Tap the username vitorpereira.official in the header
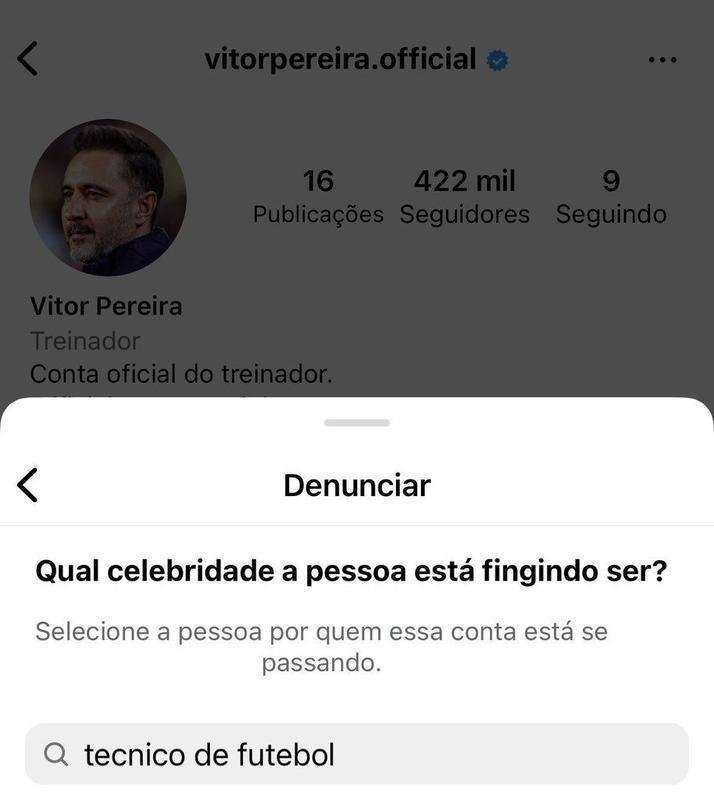Viewport: 714px width, 800px height. point(343,58)
